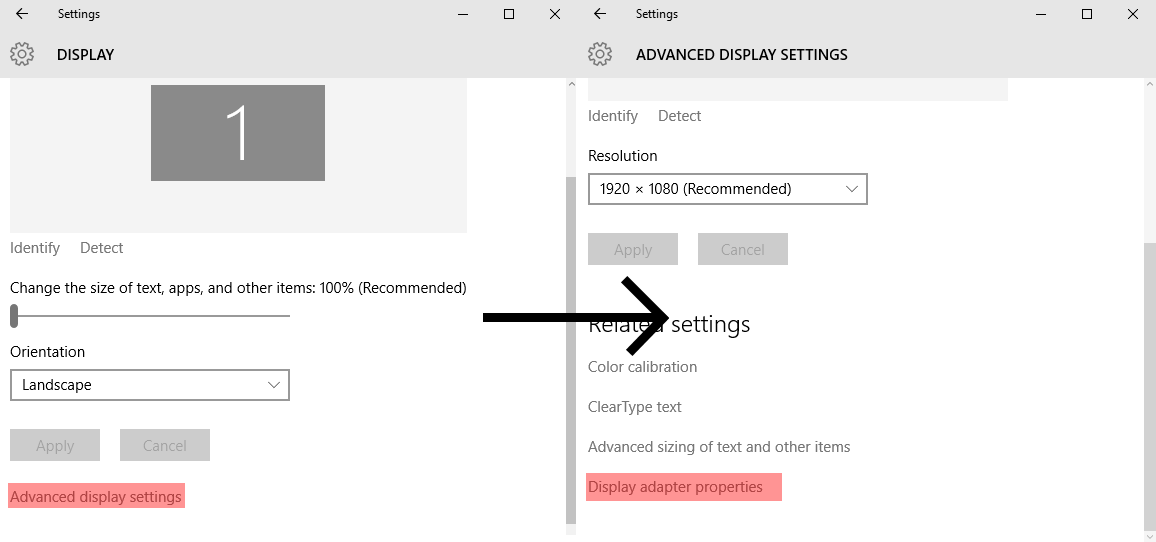Screen dimensions: 1156x542
Task: Click back arrow in Advanced Display Settings window
Action: [x=600, y=14]
